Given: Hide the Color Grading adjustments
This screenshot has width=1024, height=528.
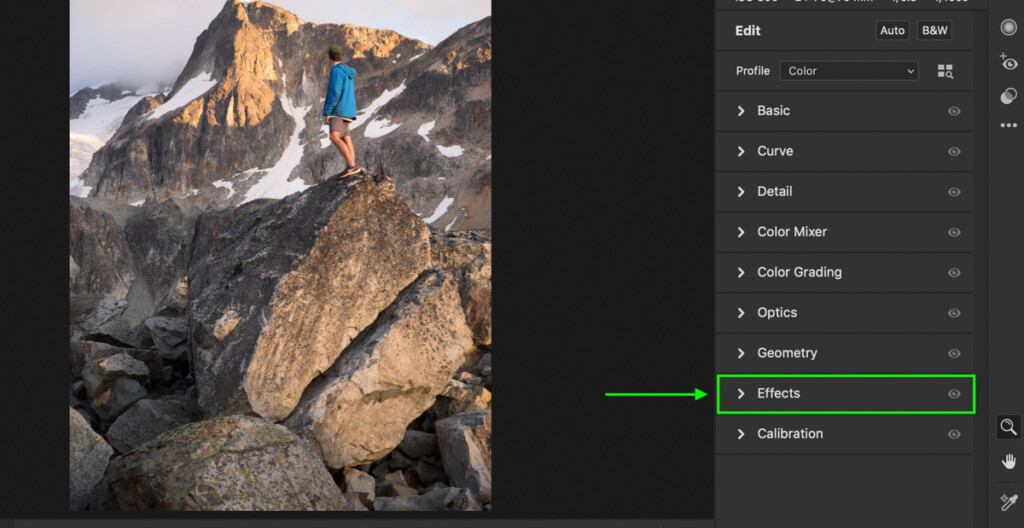Looking at the screenshot, I should click(x=954, y=272).
